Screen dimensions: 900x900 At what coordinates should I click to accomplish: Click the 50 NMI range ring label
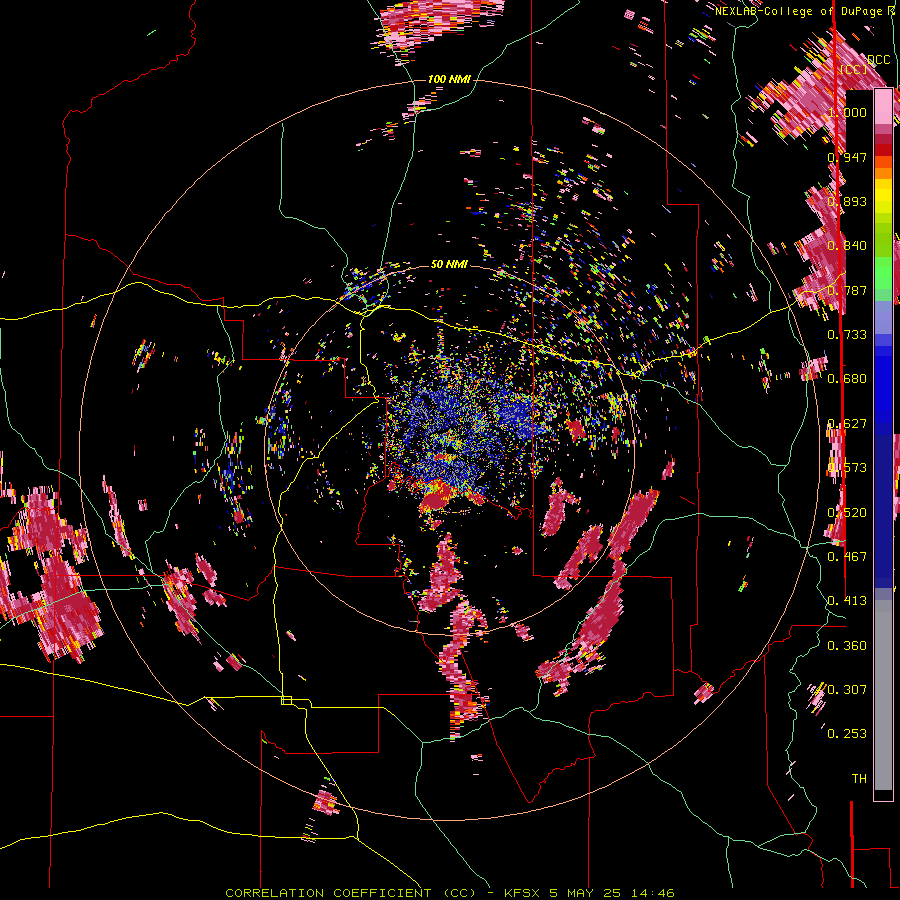[449, 264]
